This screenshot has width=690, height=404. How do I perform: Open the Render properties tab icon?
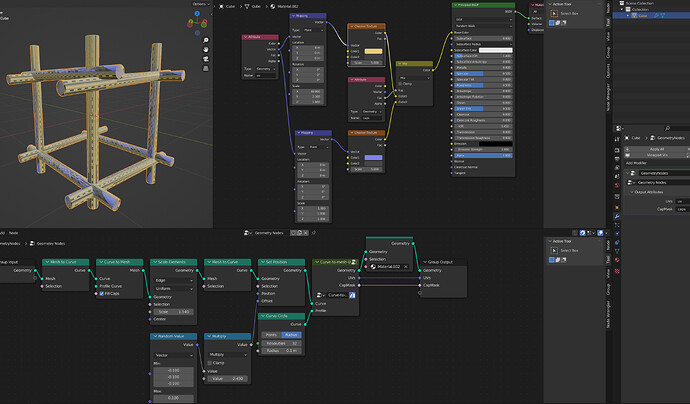coord(617,150)
